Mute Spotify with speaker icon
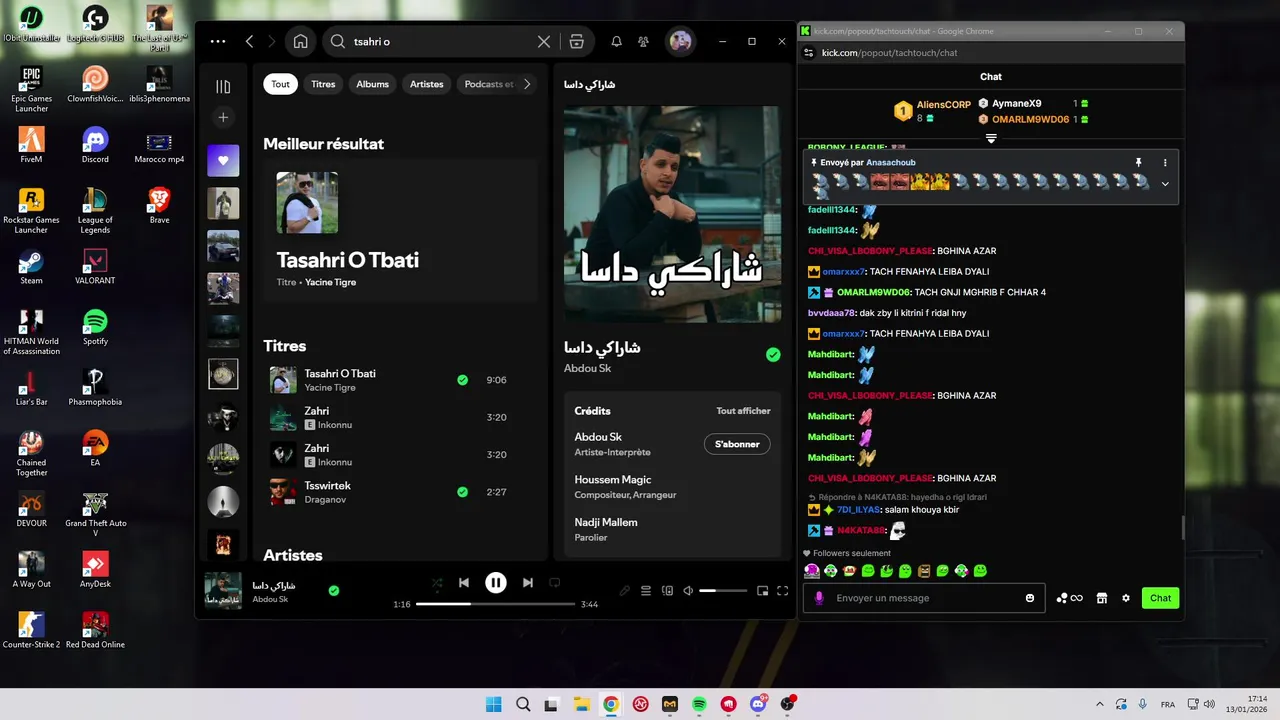 click(688, 591)
